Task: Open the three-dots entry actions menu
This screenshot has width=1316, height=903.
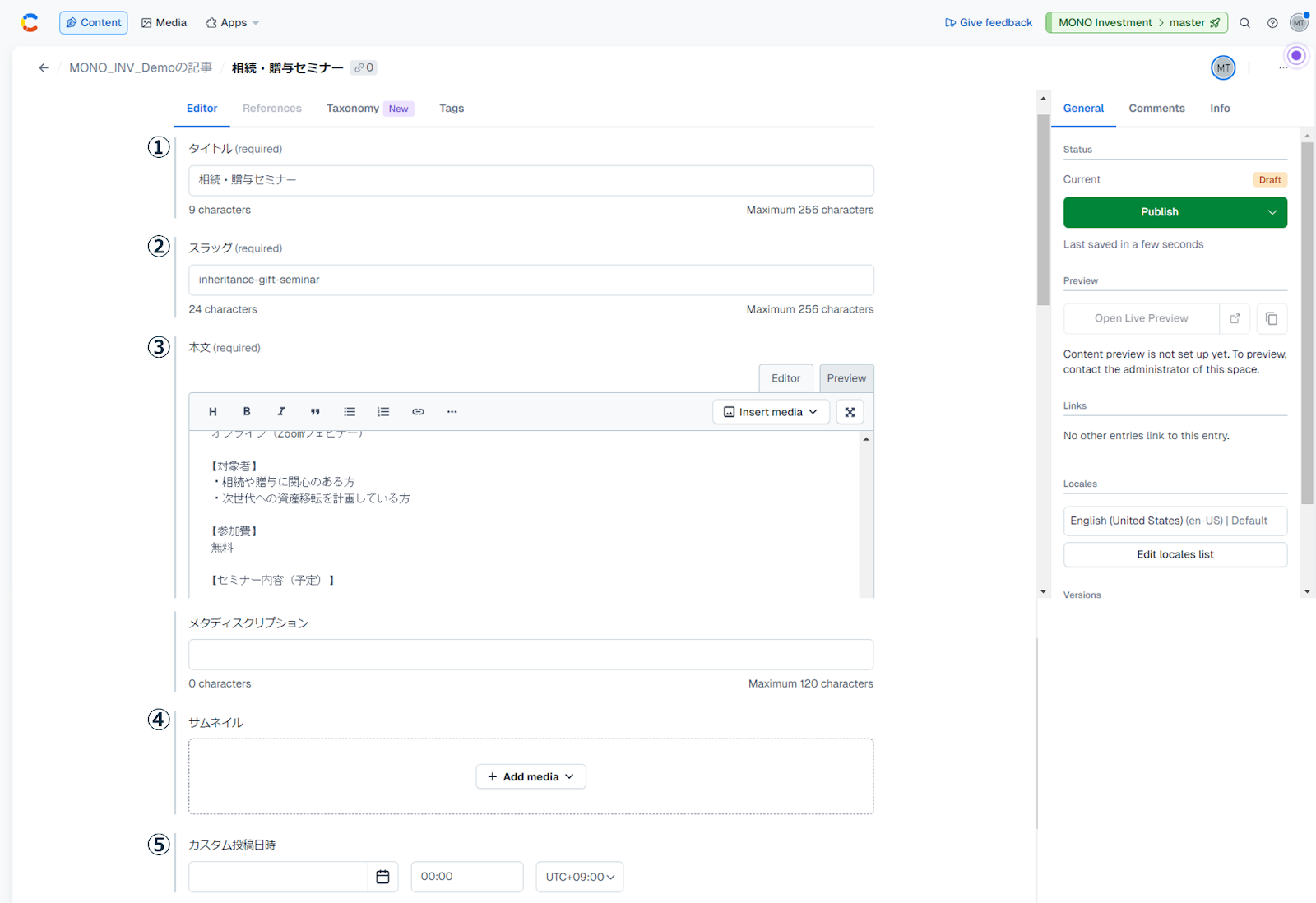Action: [x=1283, y=67]
